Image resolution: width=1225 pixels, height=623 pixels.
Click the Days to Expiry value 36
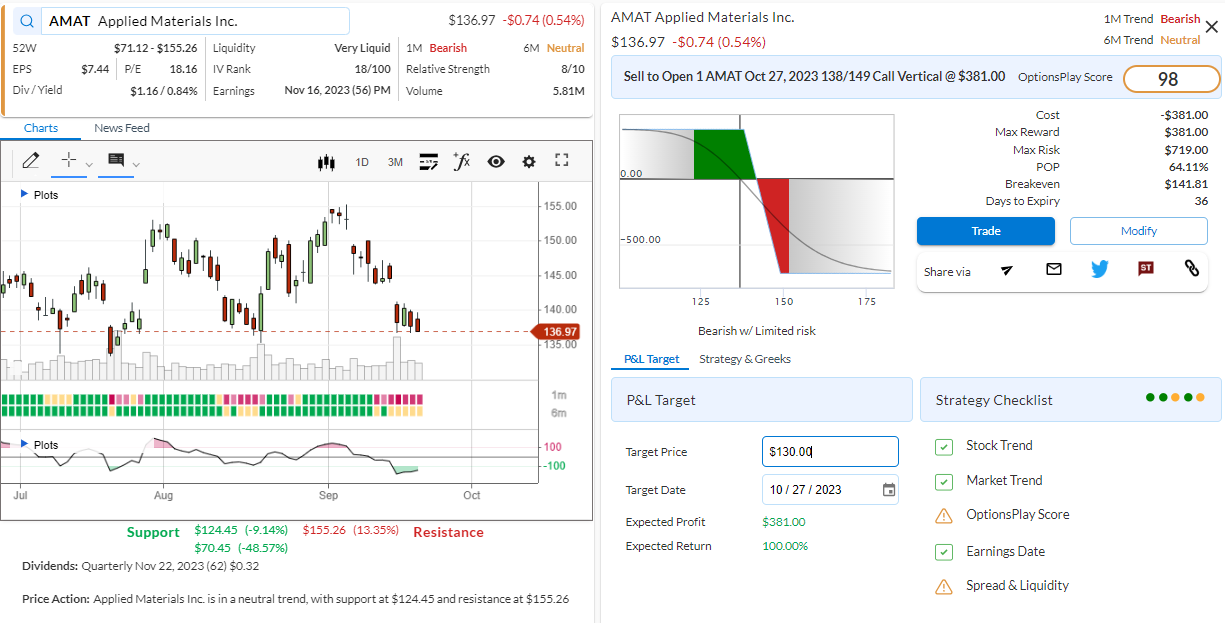(1201, 201)
